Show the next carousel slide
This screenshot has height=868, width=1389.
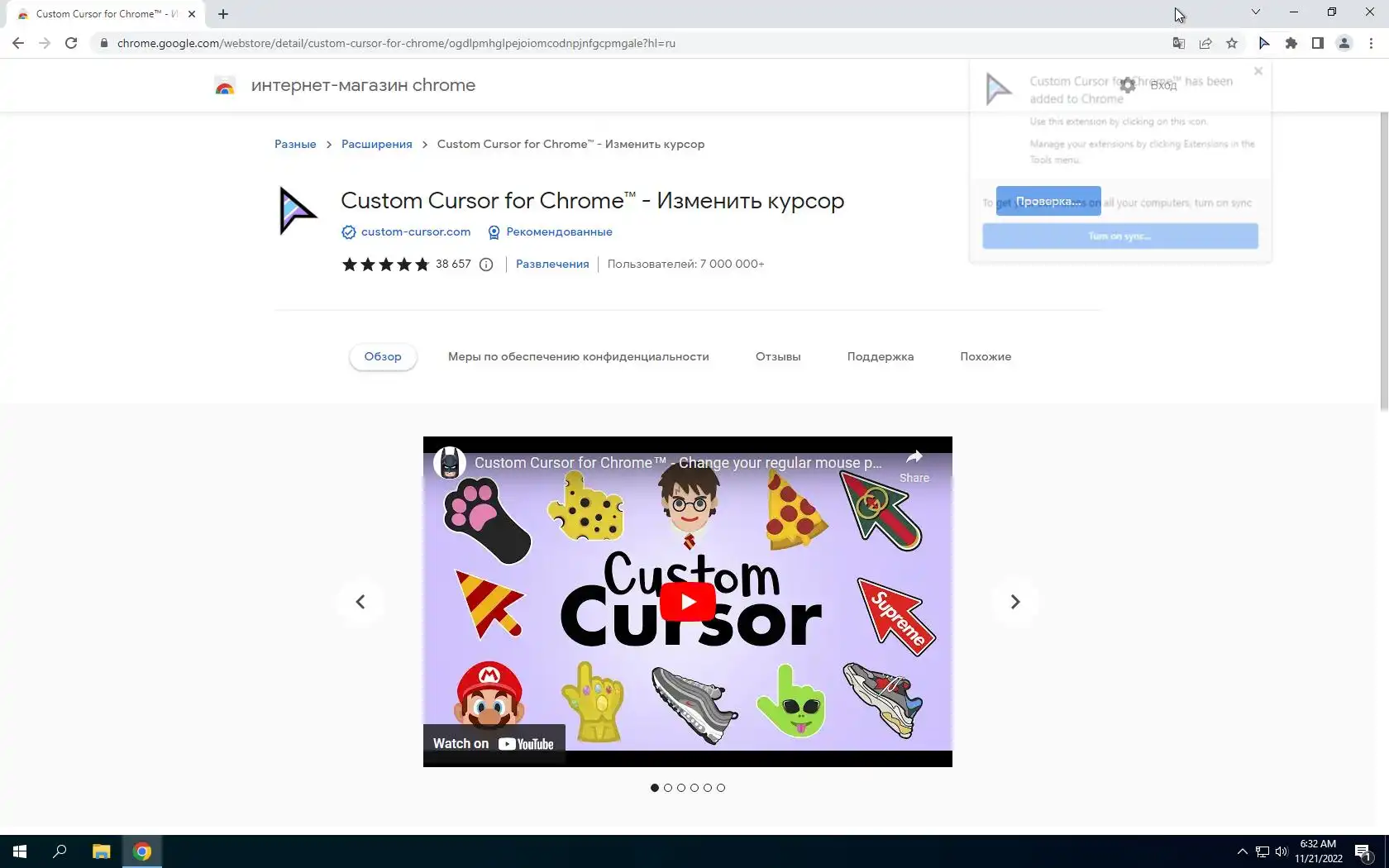click(1015, 602)
